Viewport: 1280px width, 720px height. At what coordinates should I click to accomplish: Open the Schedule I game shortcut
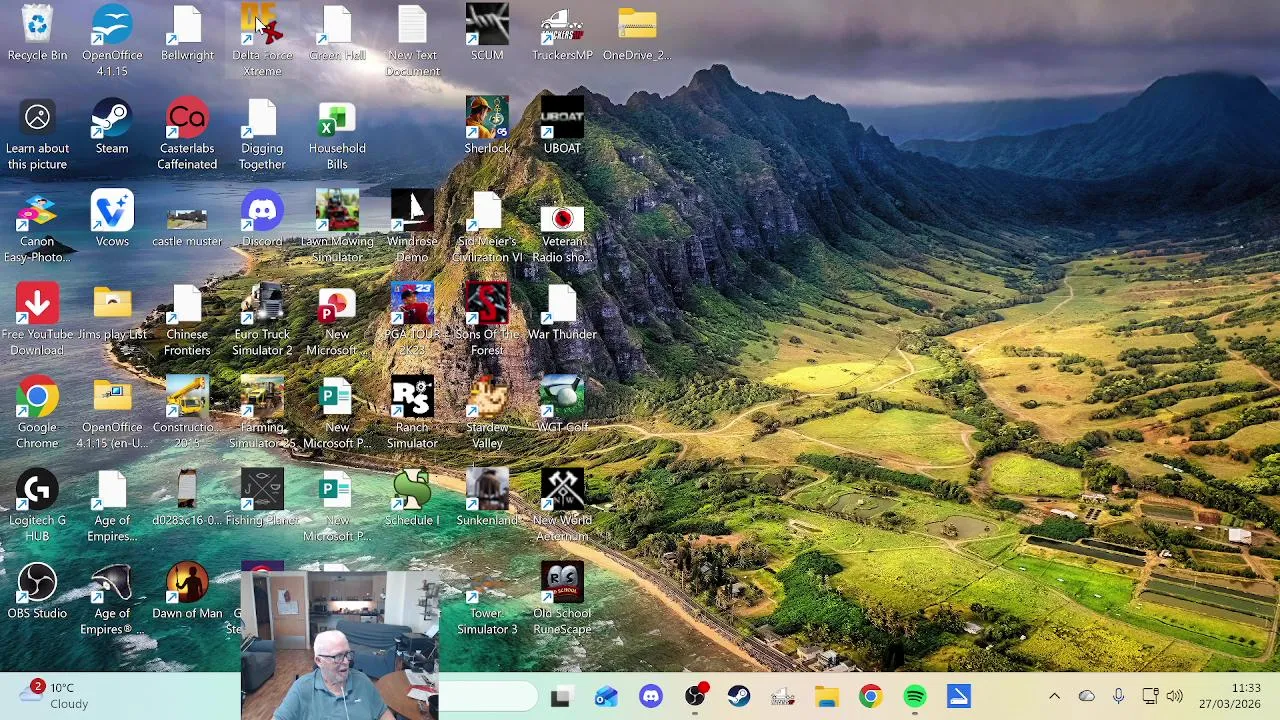click(412, 498)
